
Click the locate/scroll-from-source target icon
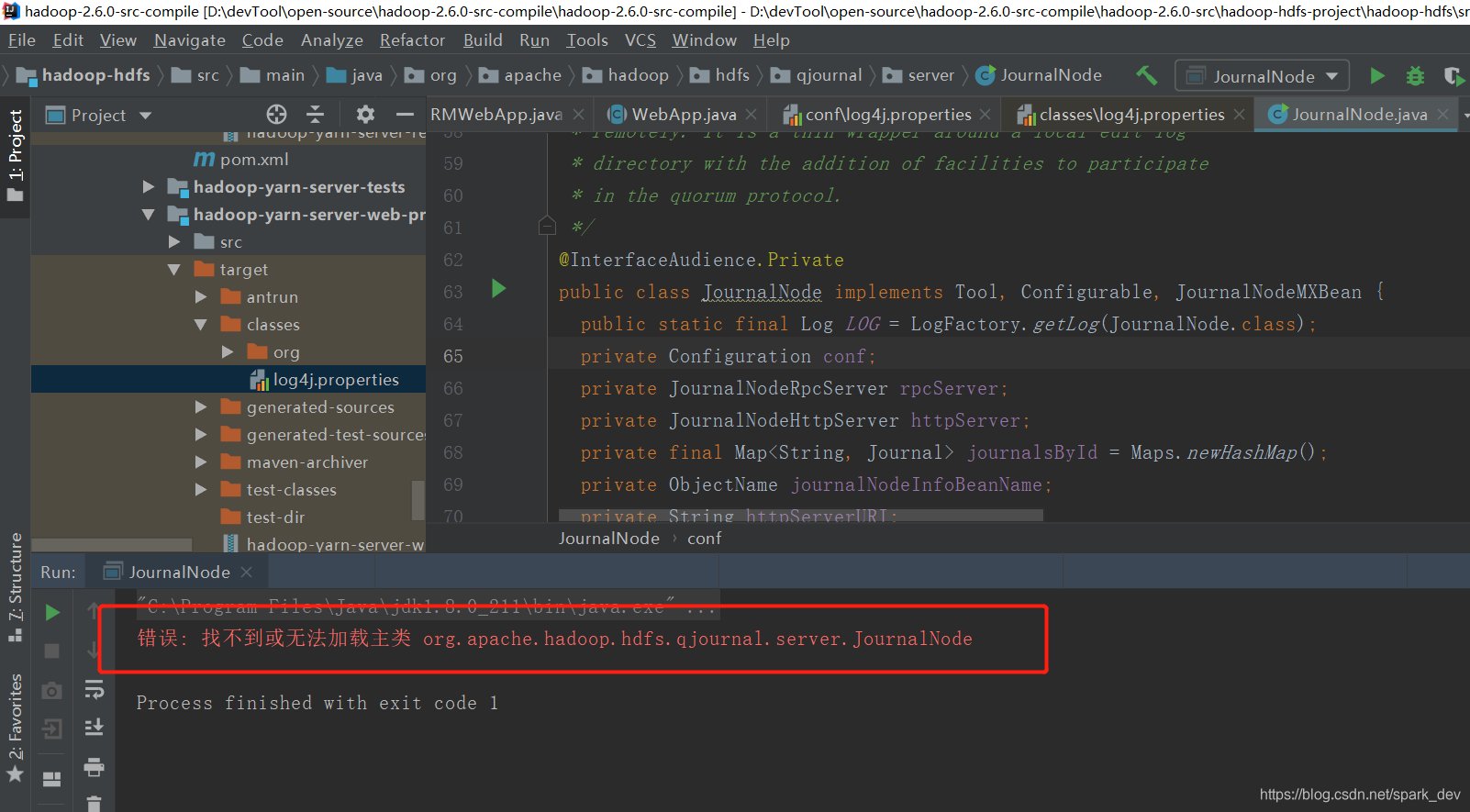[276, 114]
